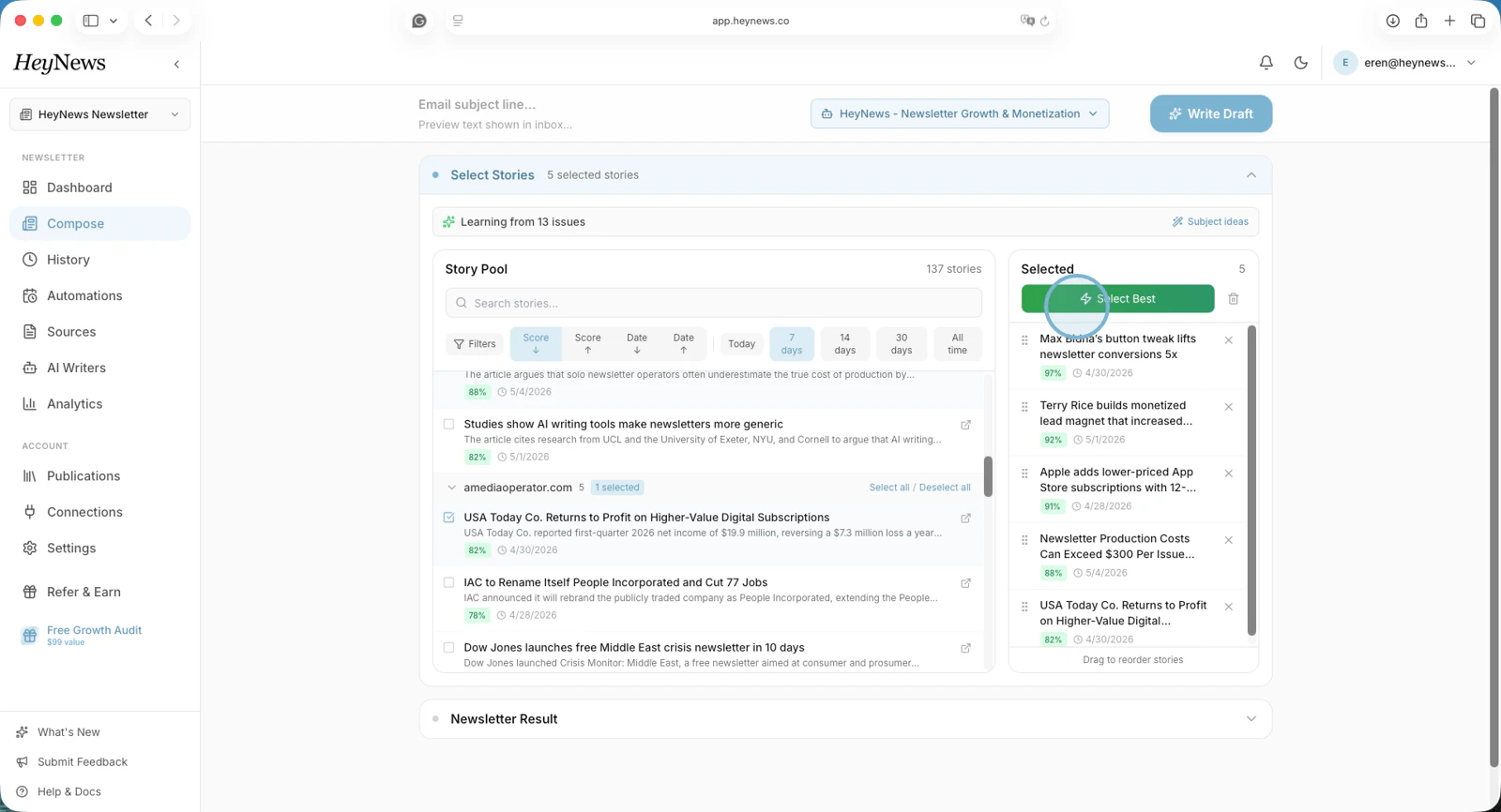
Task: Open Sources page
Action: pyautogui.click(x=99, y=332)
